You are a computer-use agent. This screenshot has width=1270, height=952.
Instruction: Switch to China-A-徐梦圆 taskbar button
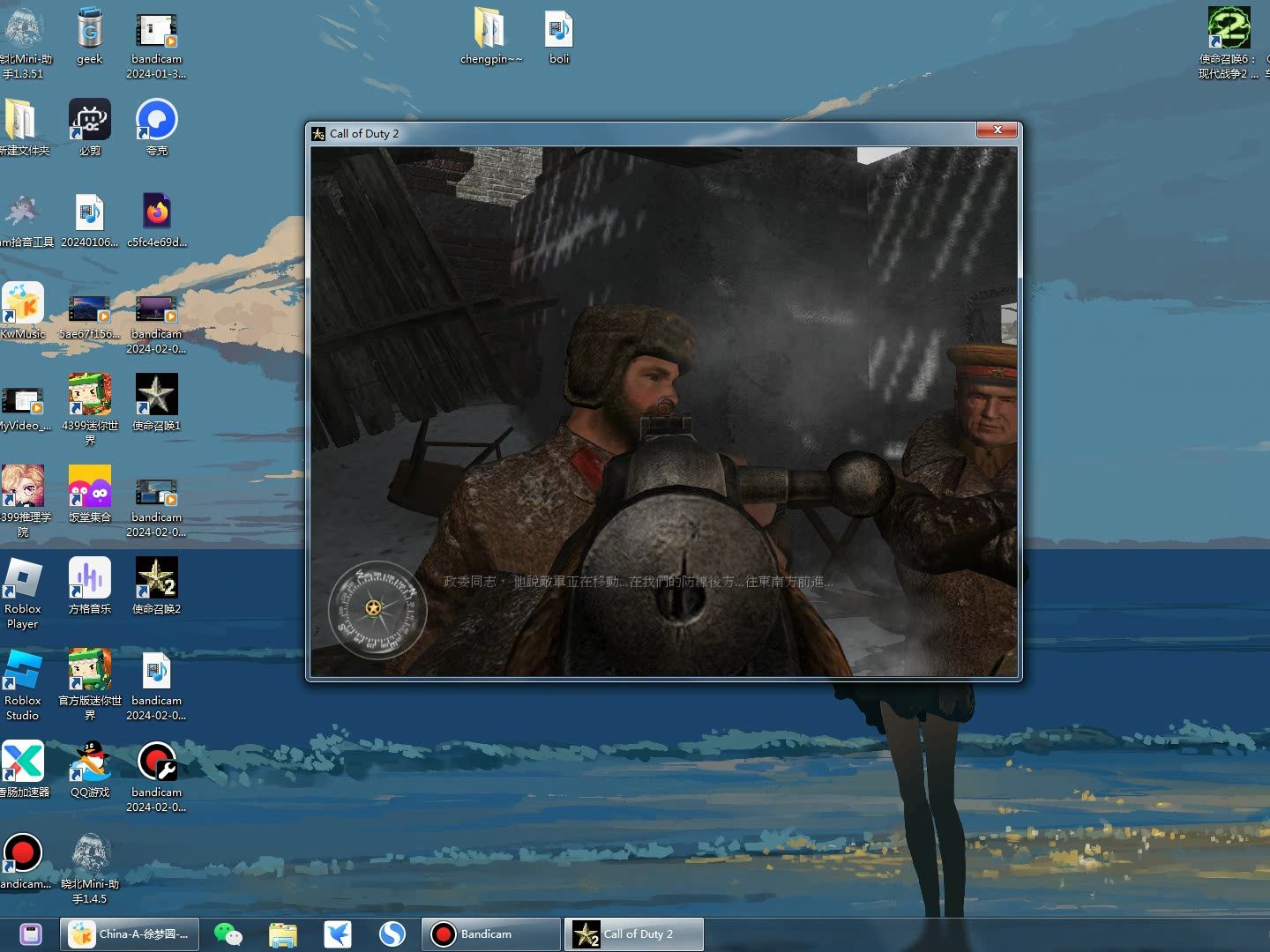130,934
